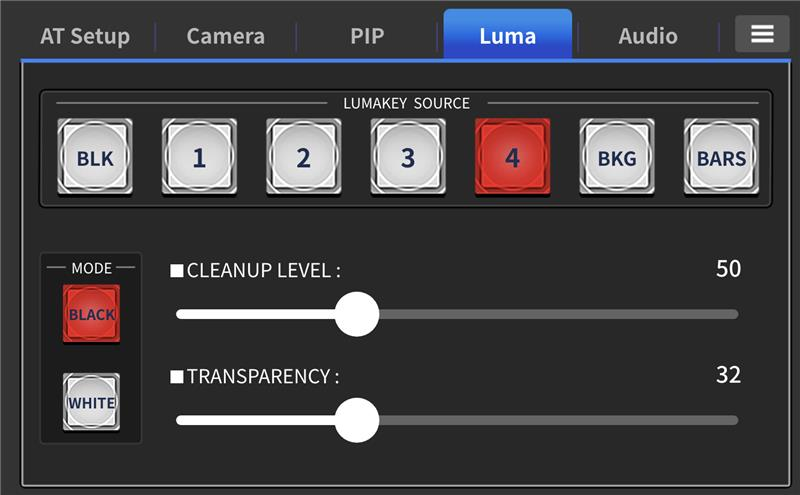Switch mode to WHITE
The image size is (800, 495).
91,402
